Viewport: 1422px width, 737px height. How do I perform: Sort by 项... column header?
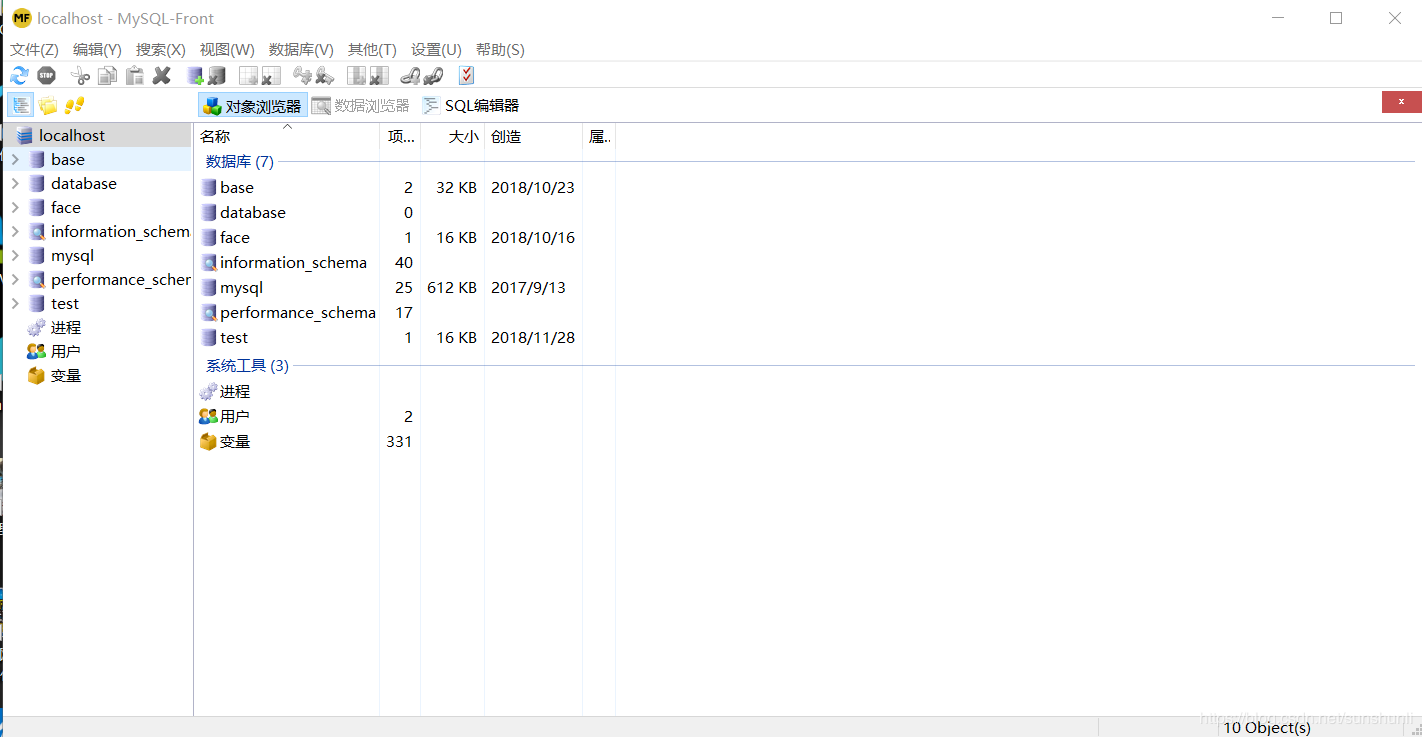[x=400, y=137]
